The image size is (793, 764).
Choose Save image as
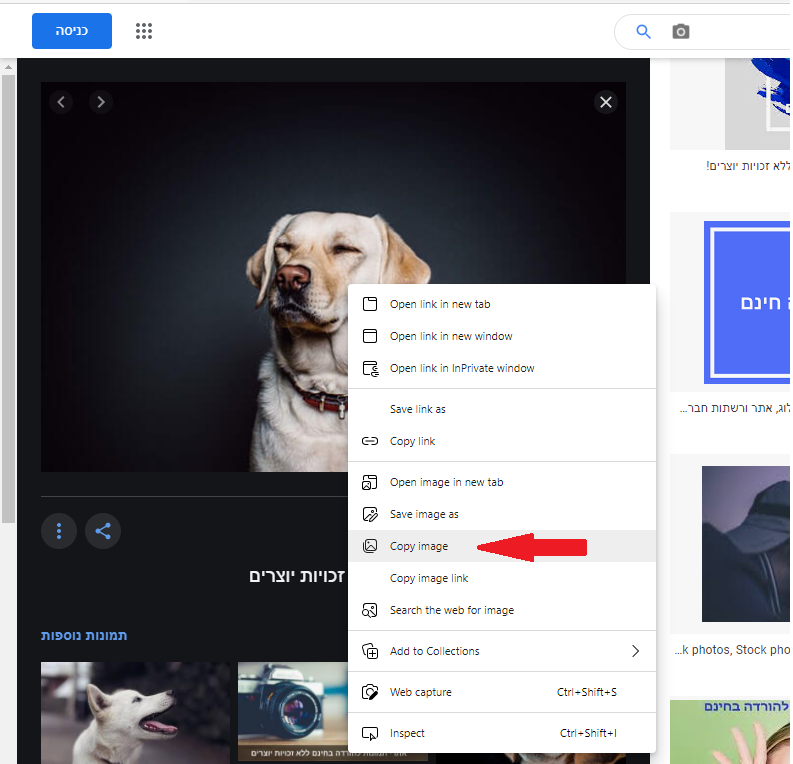click(502, 514)
